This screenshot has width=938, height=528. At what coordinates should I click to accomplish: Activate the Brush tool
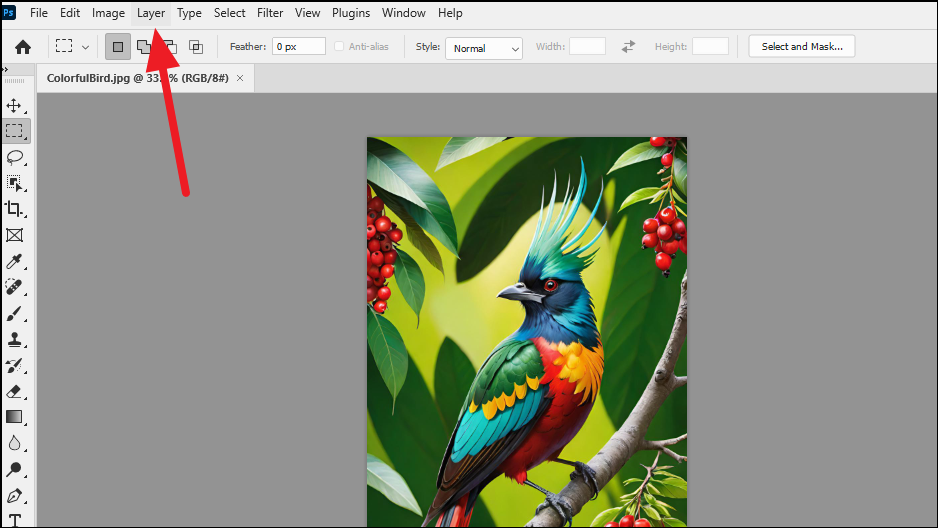tap(14, 314)
